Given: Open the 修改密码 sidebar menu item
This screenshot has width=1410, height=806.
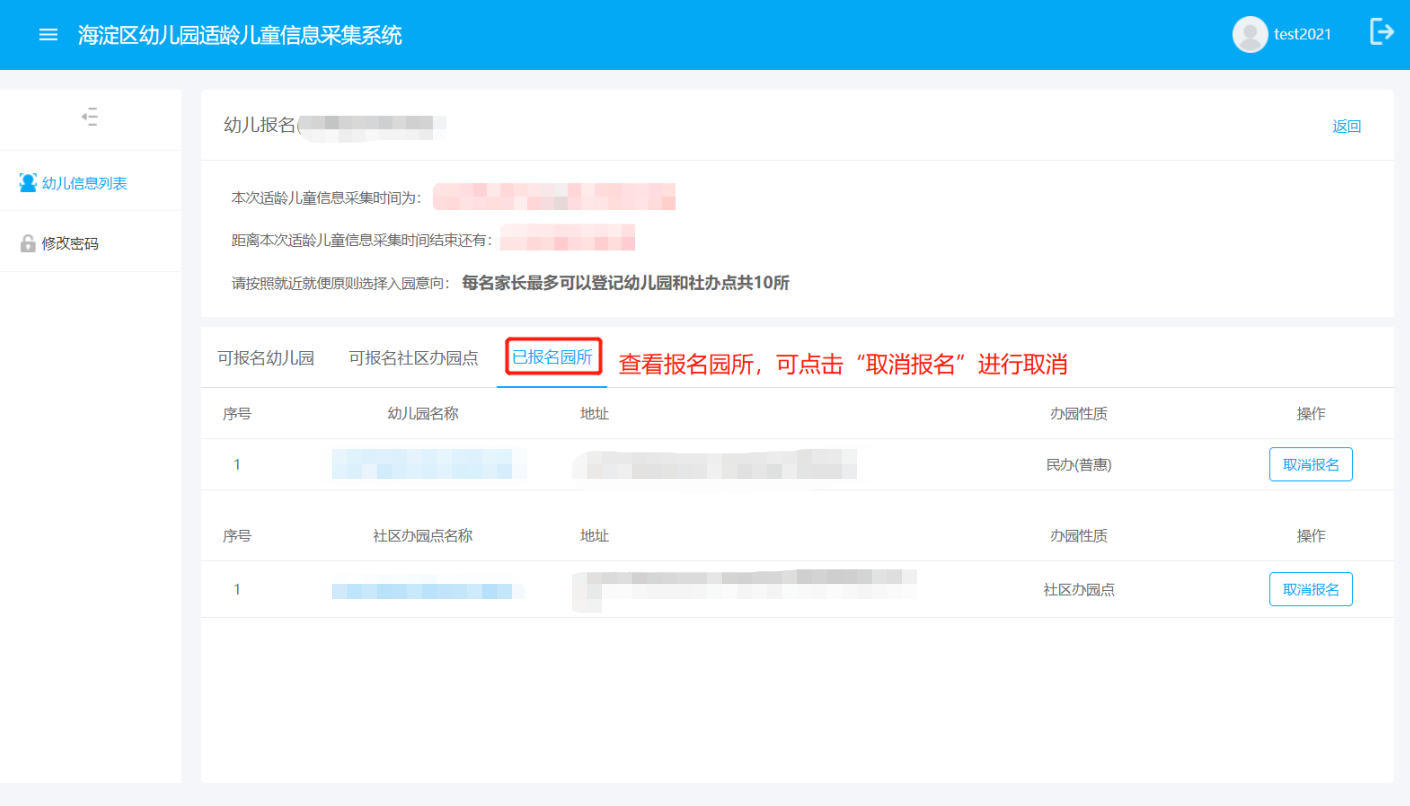Looking at the screenshot, I should pos(70,243).
